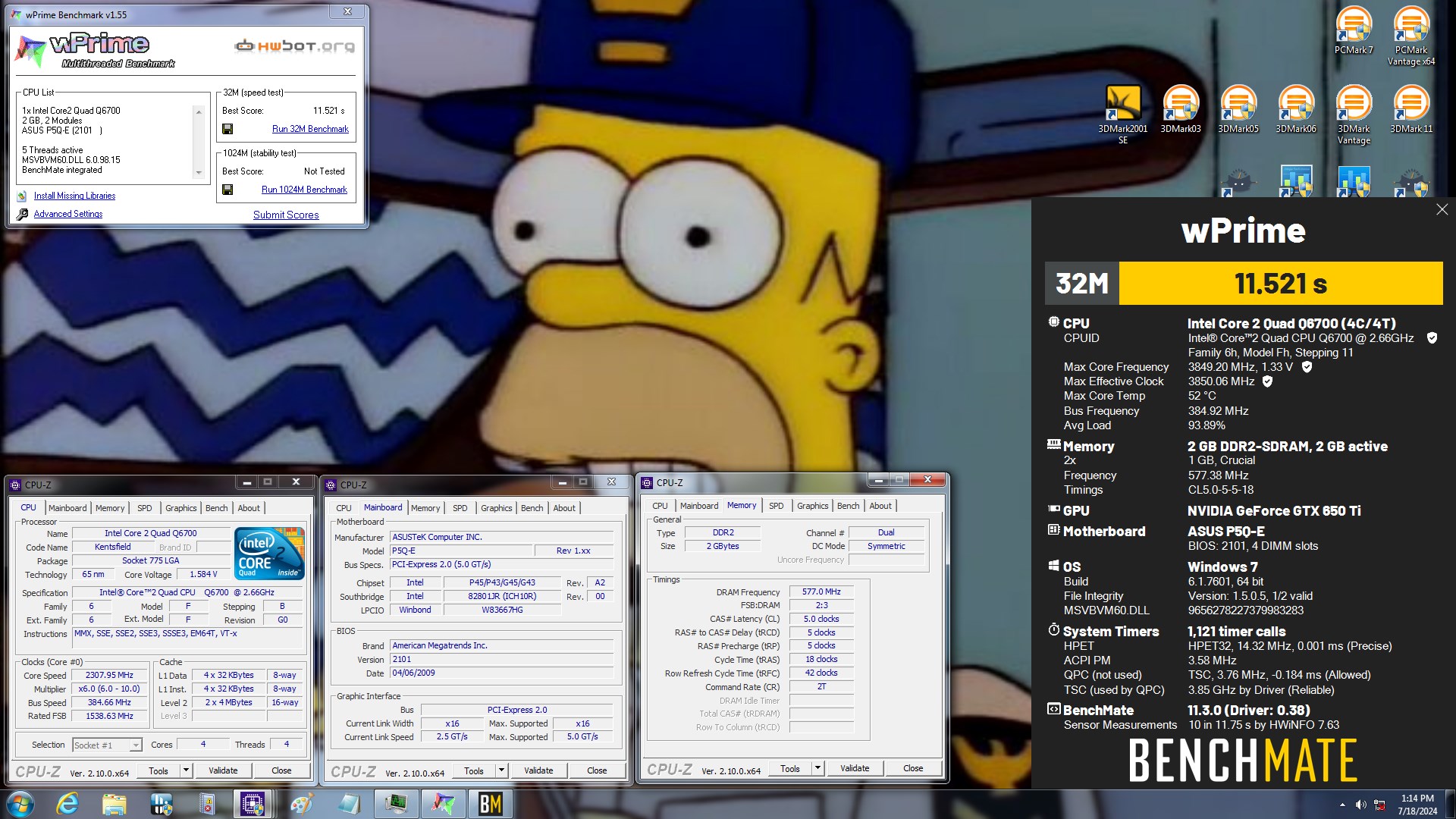Screen dimensions: 1456x819
Task: Switch to Mainboard tab in the CPU-Z CPU window
Action: point(67,508)
